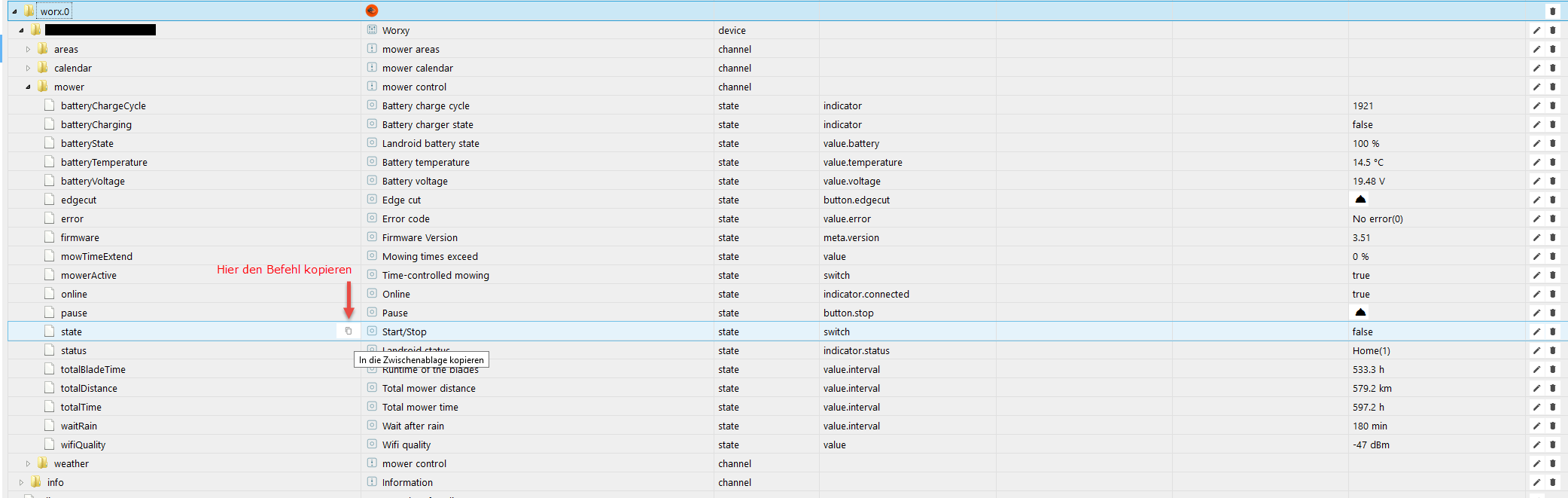Select the wifiQuality tree entry
The image size is (1568, 498).
83,445
